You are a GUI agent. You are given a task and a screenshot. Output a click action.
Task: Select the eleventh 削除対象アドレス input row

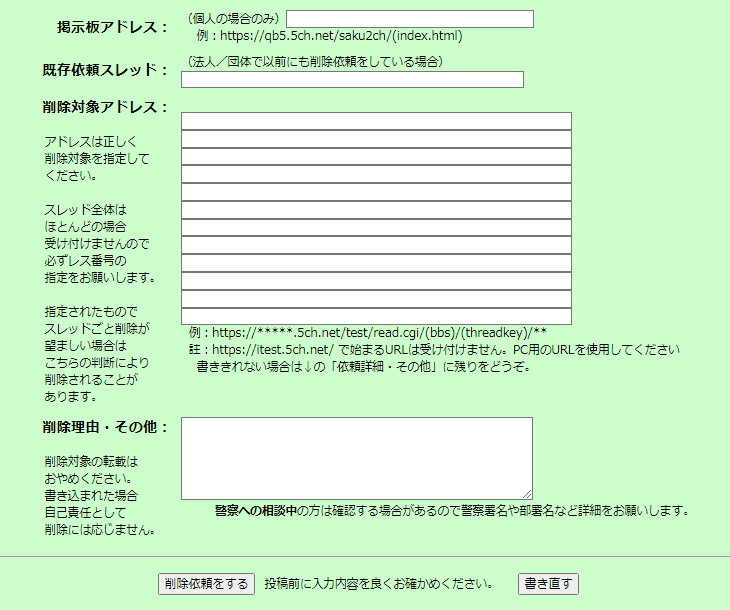coord(376,299)
